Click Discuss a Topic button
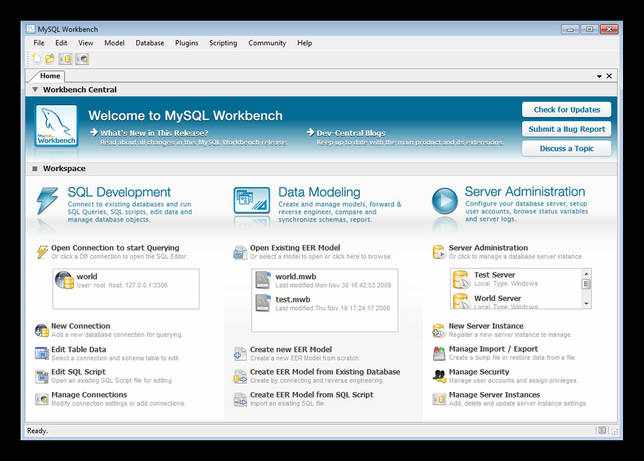 tap(567, 148)
